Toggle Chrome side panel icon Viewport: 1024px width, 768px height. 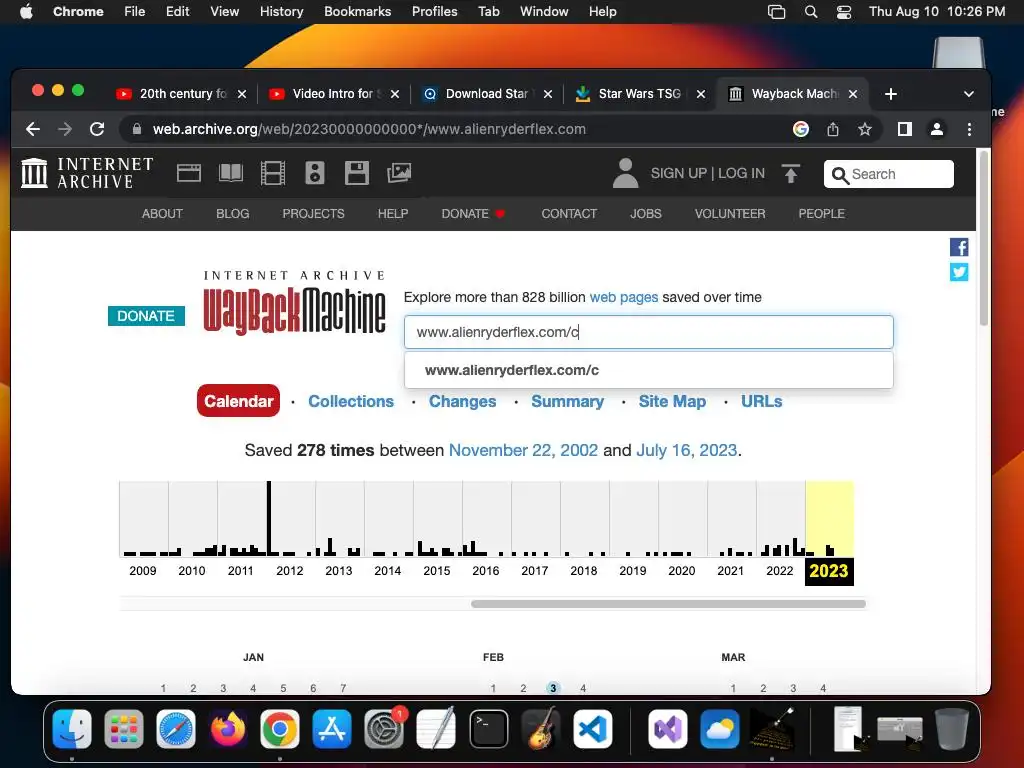click(x=904, y=129)
